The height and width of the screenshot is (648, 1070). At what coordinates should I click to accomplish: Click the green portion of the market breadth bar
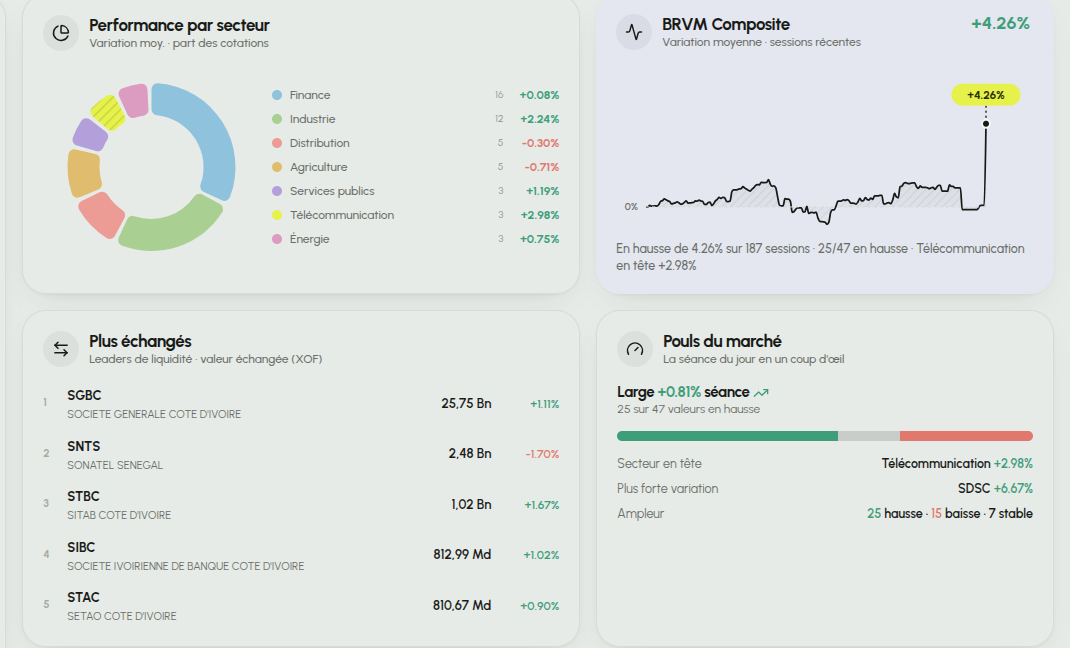(727, 436)
